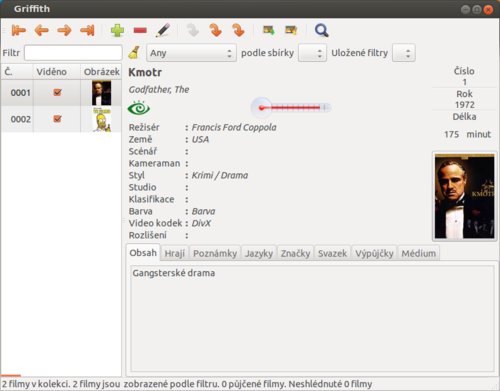Open the Any filter criteria dropdown

pyautogui.click(x=191, y=53)
